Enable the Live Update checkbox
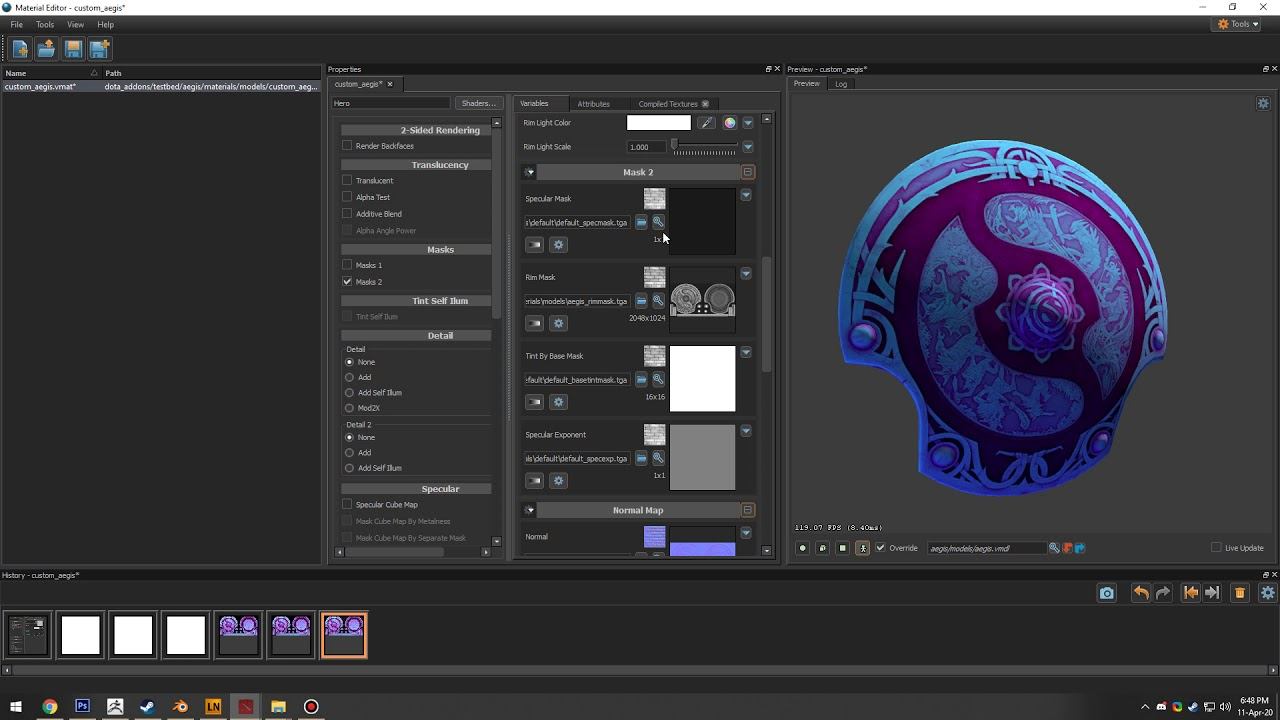 [x=1216, y=548]
